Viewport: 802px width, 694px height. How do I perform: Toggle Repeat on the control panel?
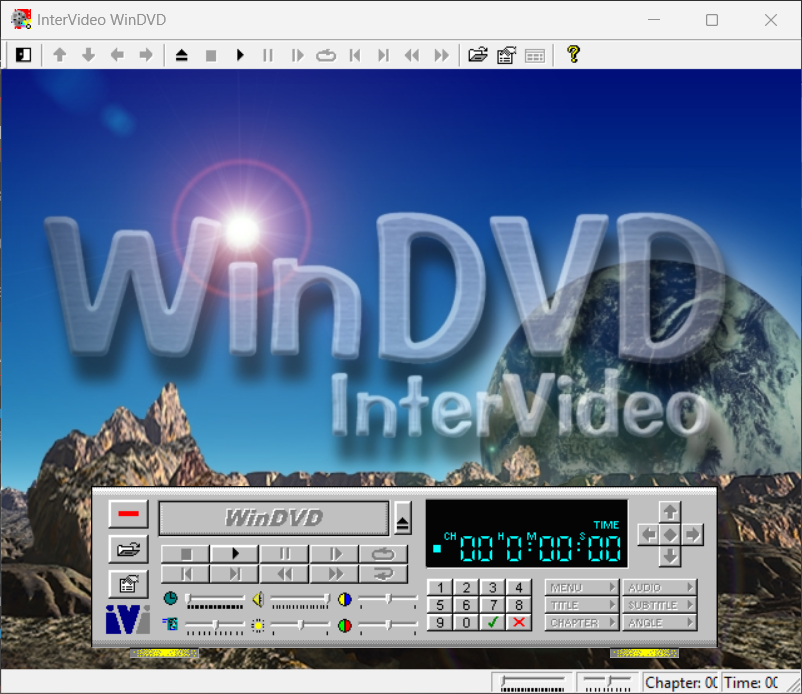(x=384, y=554)
